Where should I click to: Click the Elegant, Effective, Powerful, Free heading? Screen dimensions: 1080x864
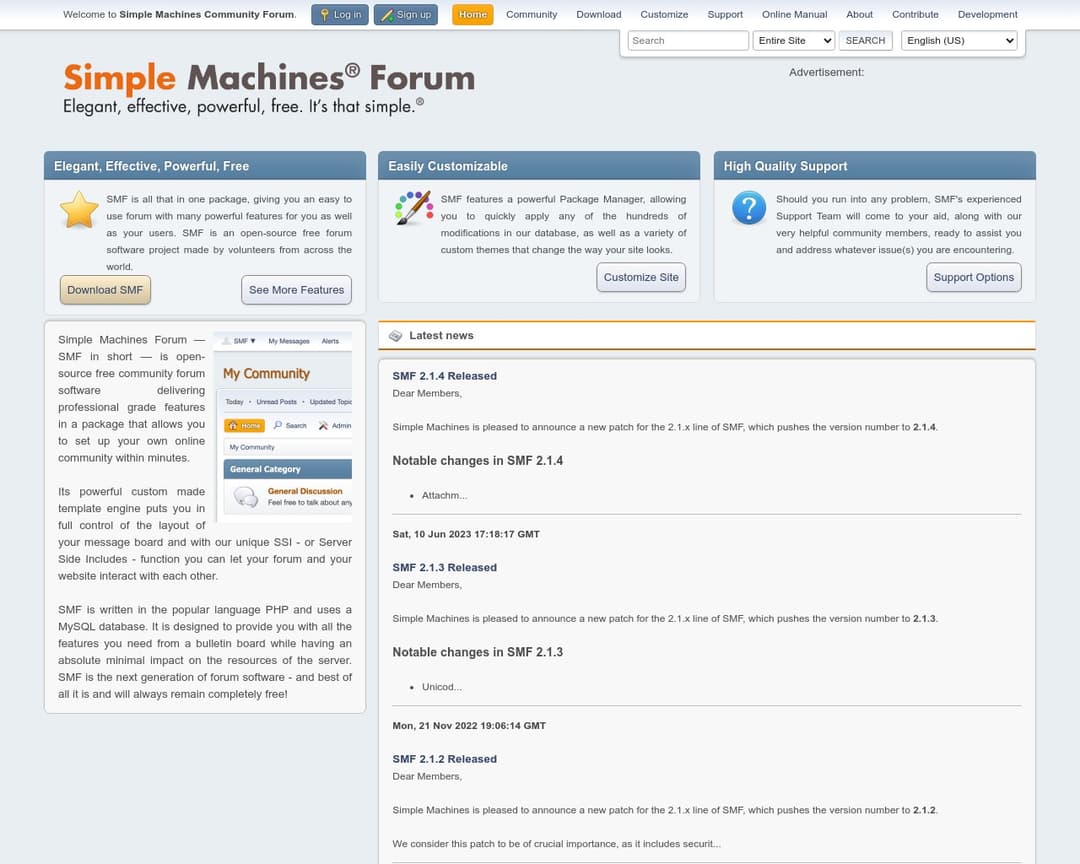point(152,166)
